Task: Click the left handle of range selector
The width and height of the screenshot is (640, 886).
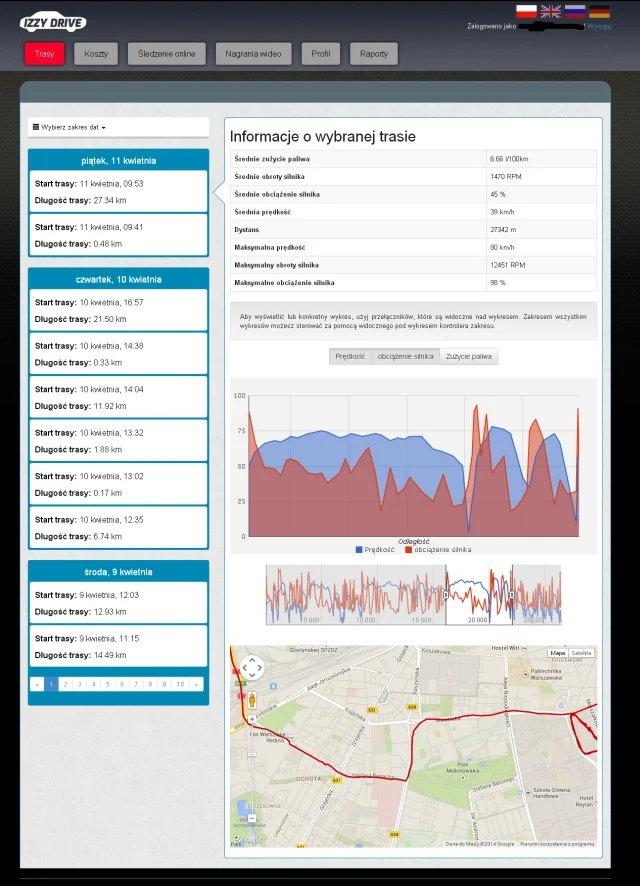Action: [x=446, y=594]
